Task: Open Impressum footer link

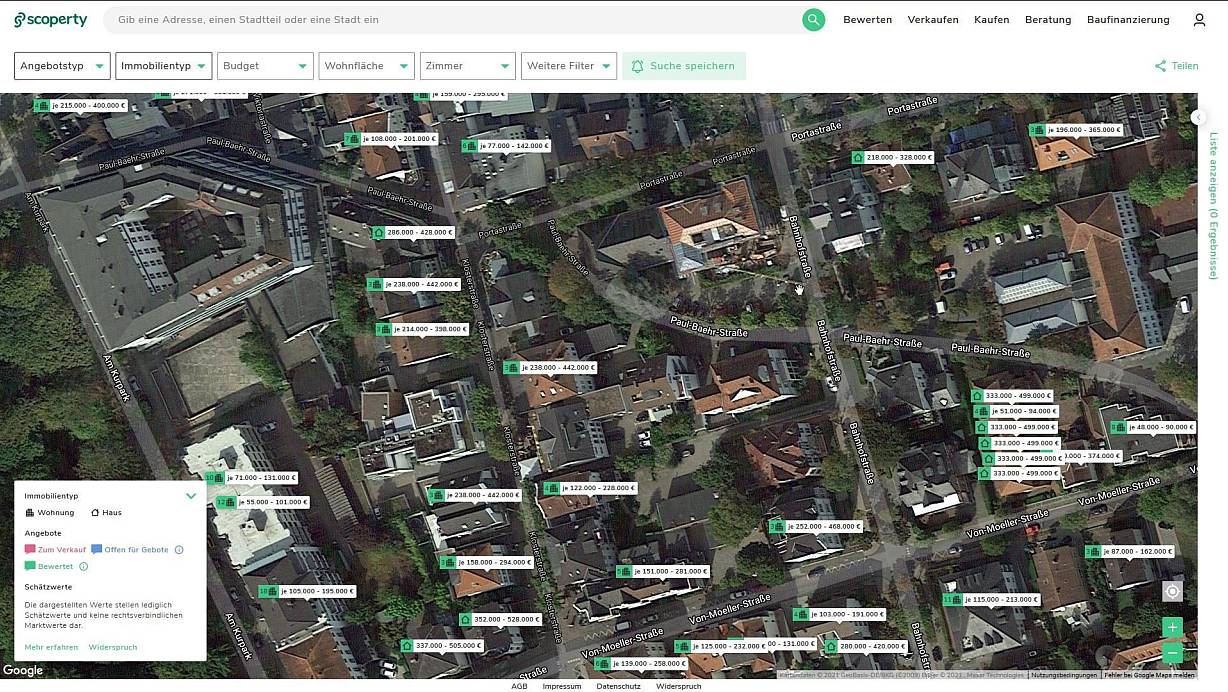Action: pos(562,686)
